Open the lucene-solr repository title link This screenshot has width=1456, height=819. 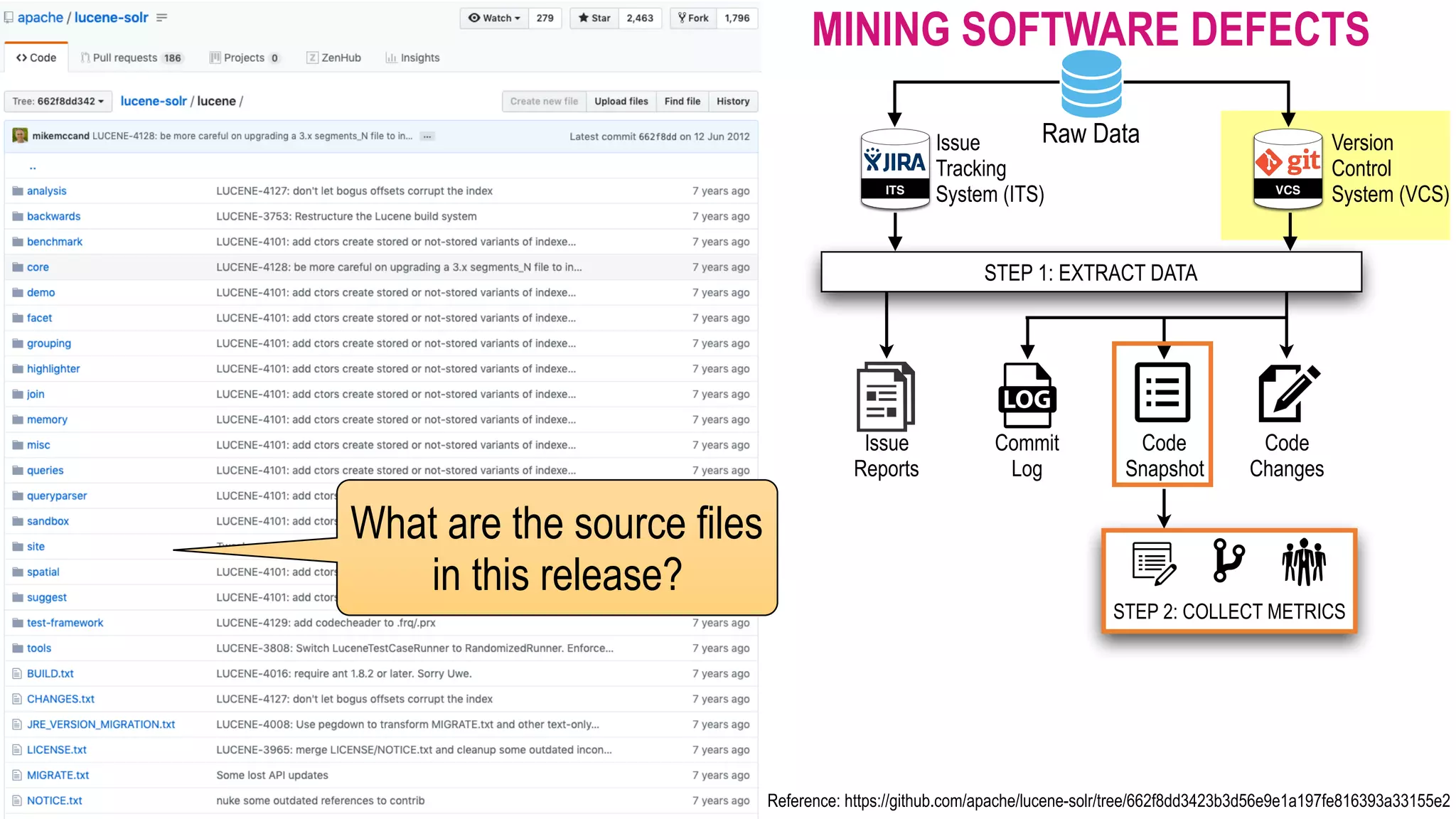point(111,18)
